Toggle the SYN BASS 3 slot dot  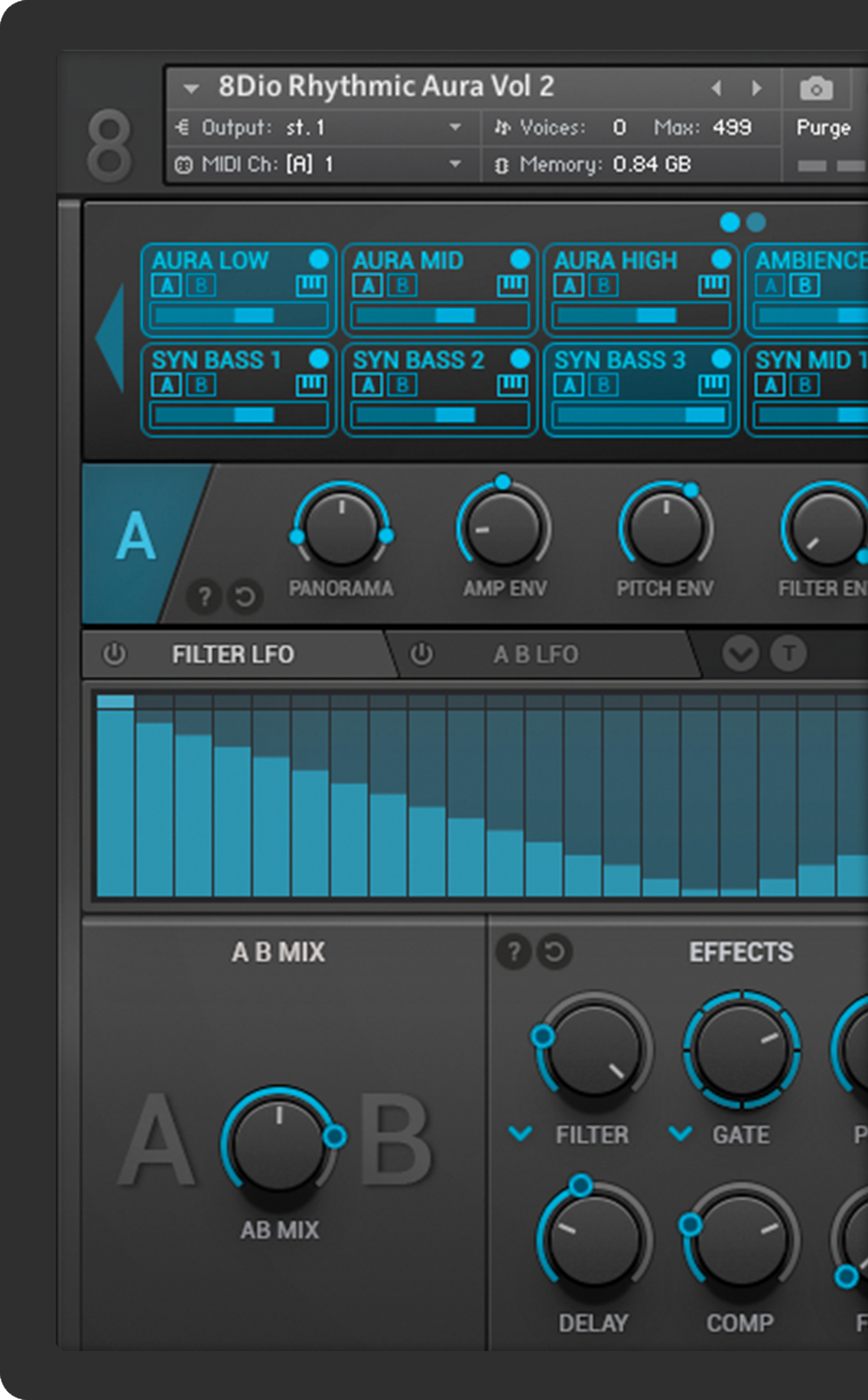(721, 359)
